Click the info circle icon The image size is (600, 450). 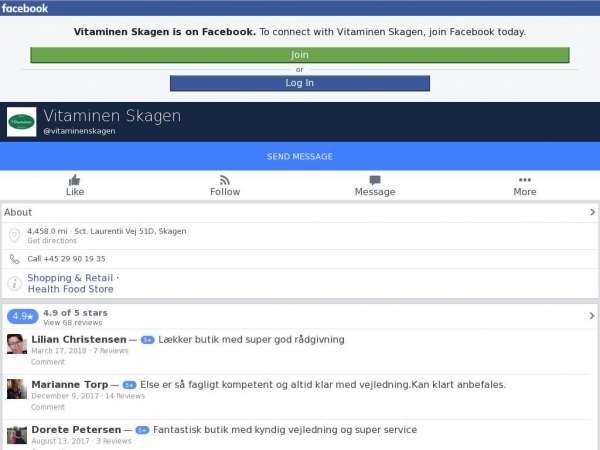(15, 284)
